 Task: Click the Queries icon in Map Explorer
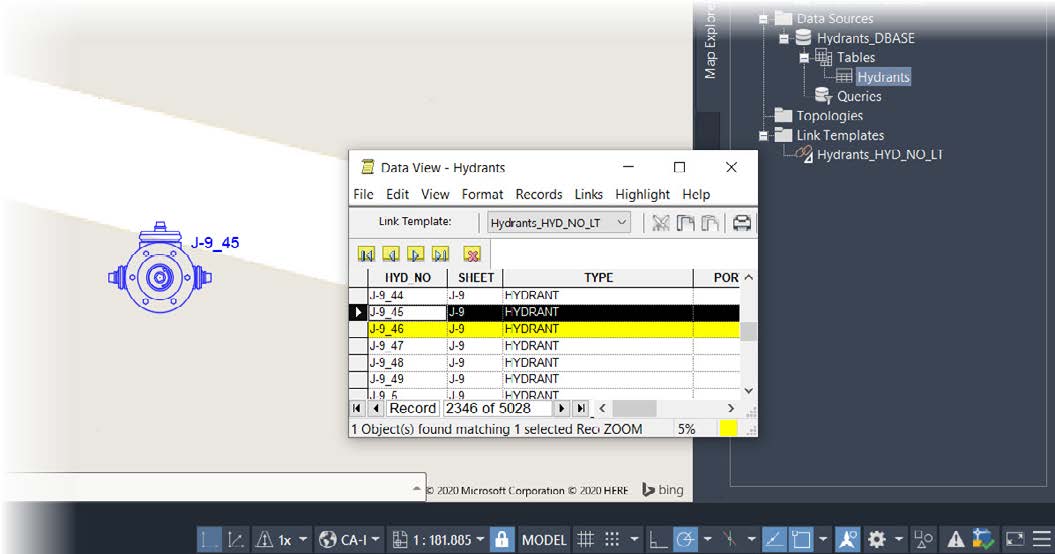click(x=824, y=96)
